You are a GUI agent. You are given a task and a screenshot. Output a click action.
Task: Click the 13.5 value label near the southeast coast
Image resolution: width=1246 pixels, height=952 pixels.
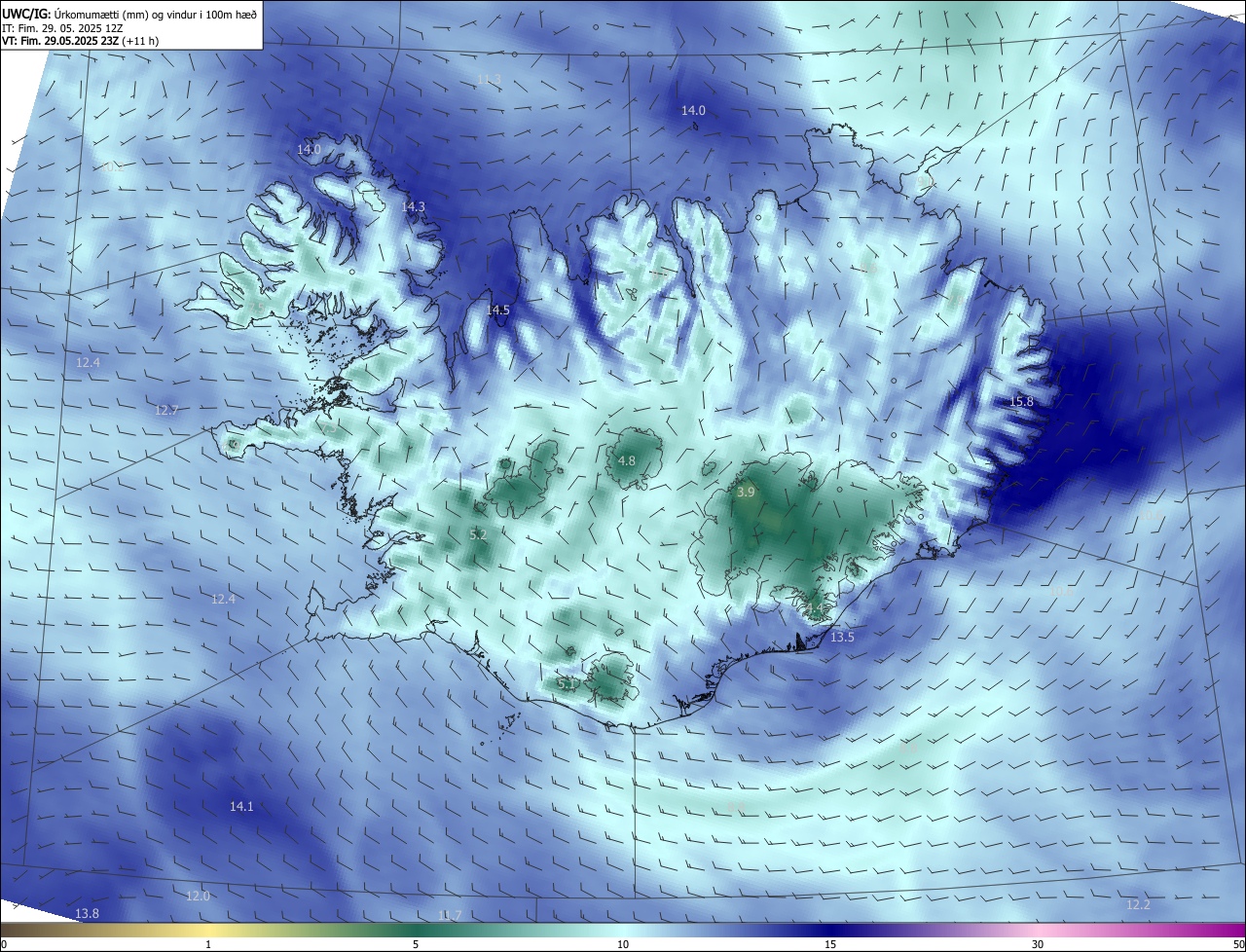pyautogui.click(x=842, y=637)
